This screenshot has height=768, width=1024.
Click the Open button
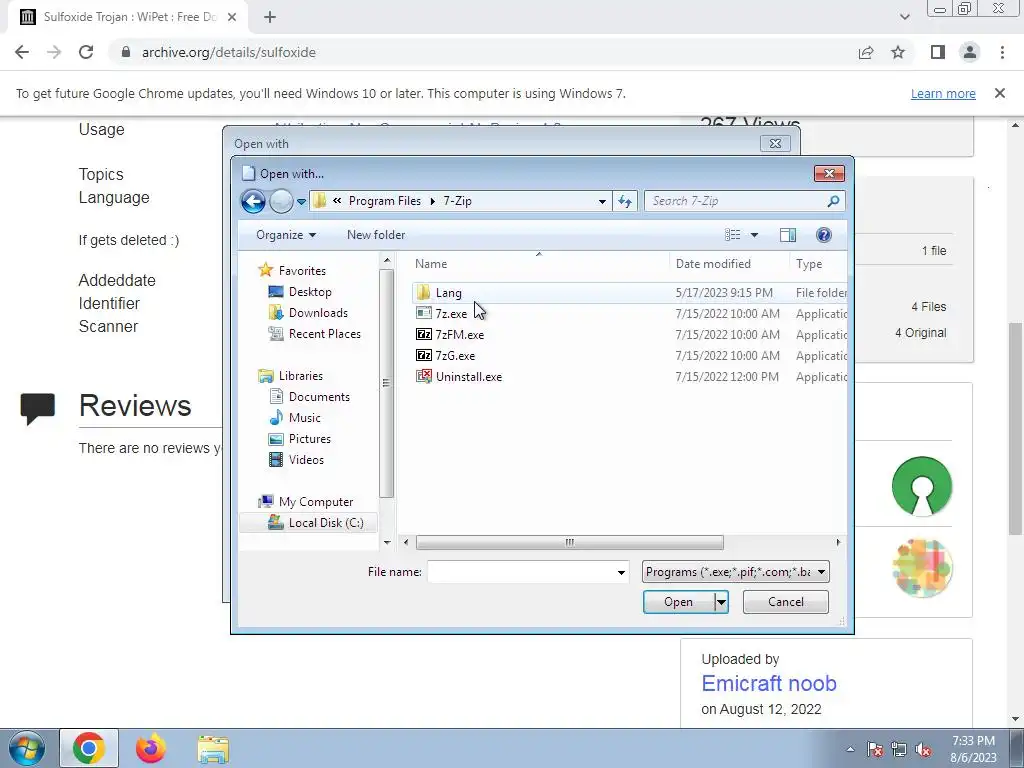[x=679, y=602]
